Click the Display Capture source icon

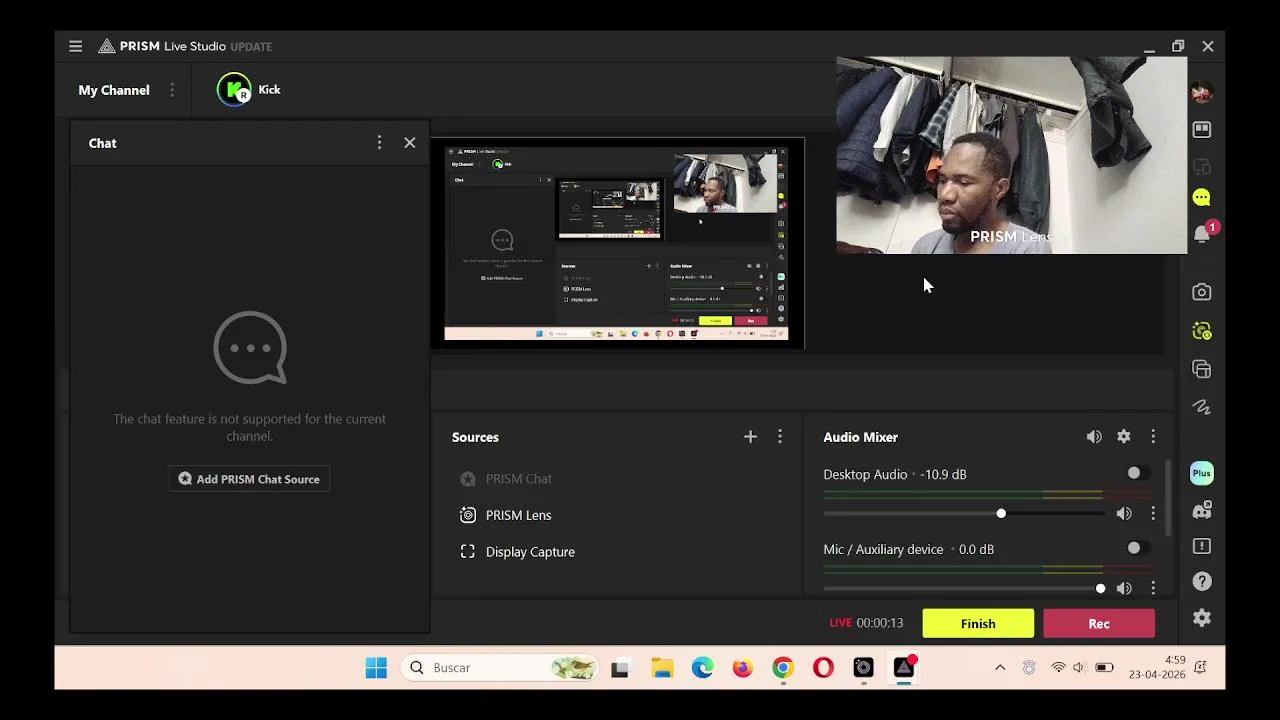pos(468,552)
